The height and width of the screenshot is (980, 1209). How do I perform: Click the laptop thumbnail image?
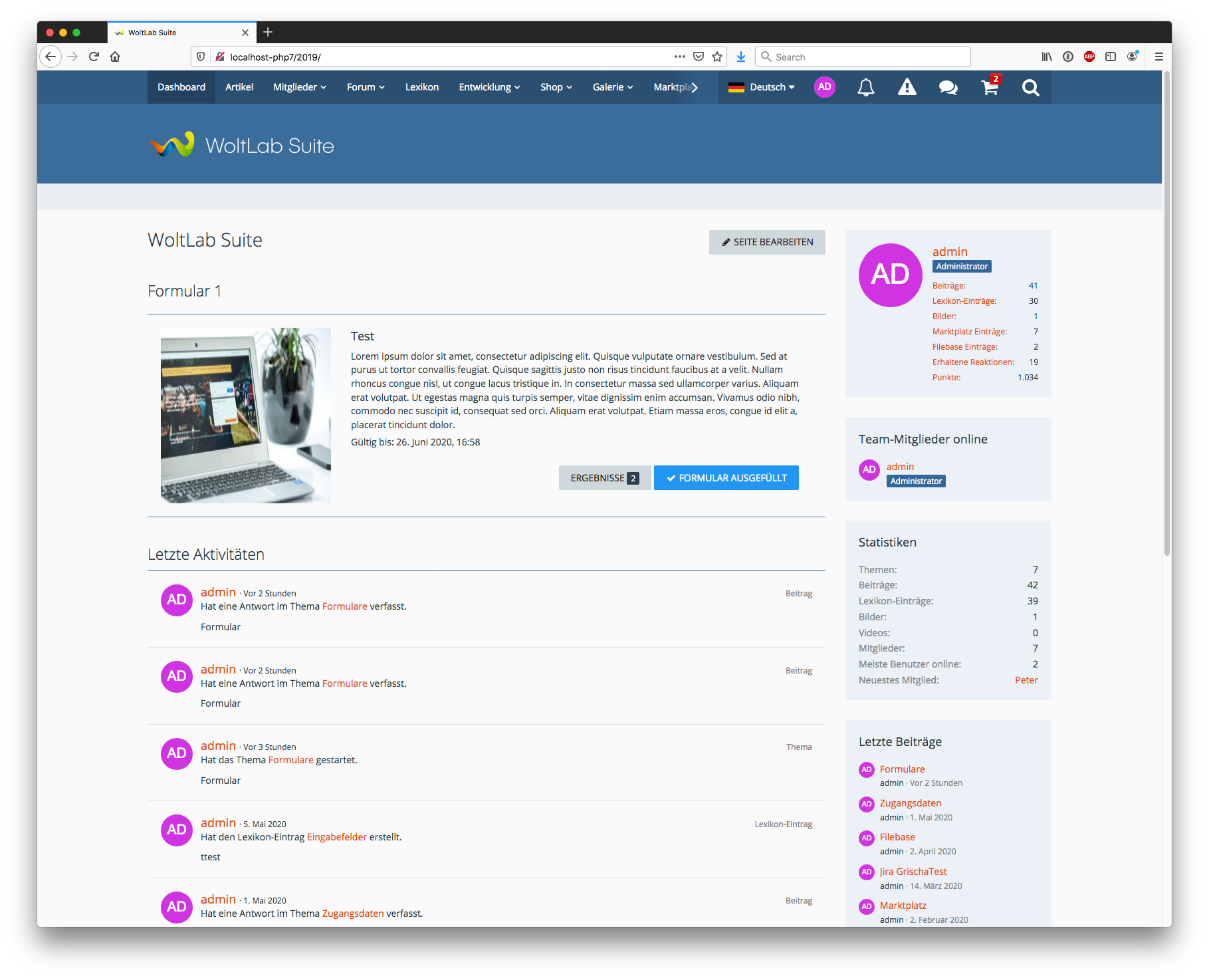246,416
